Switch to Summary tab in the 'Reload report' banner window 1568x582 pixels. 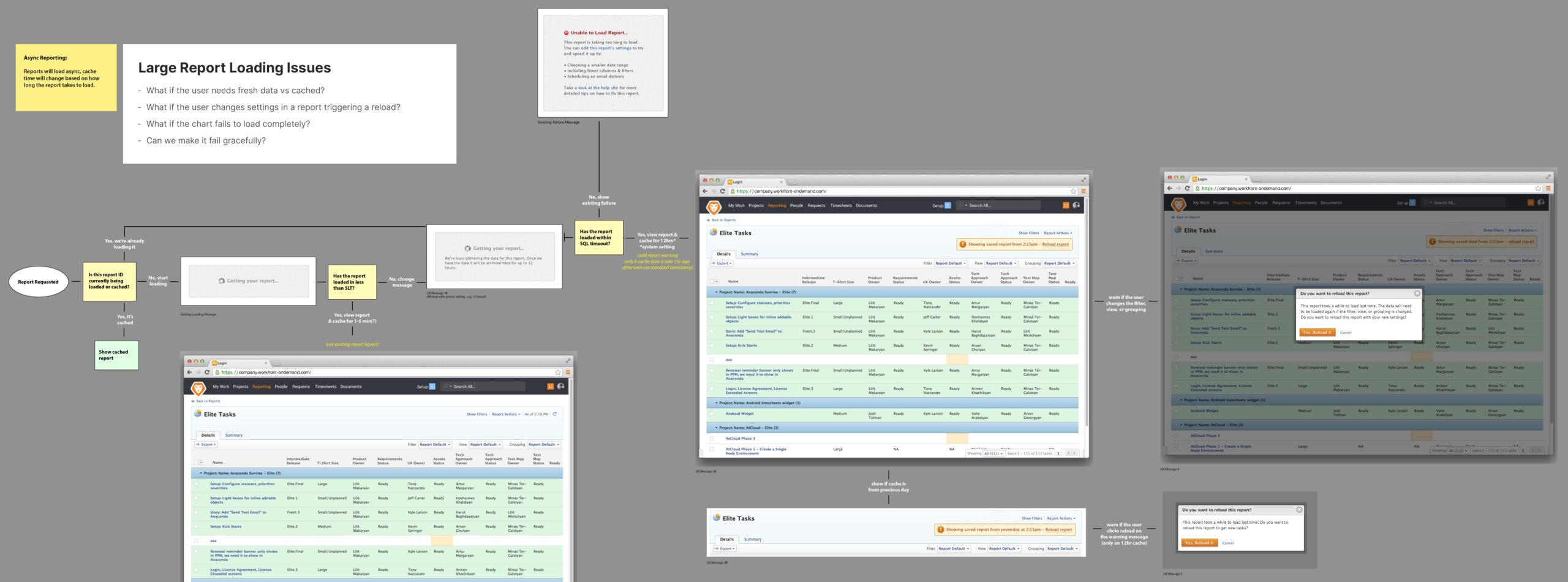pyautogui.click(x=749, y=254)
